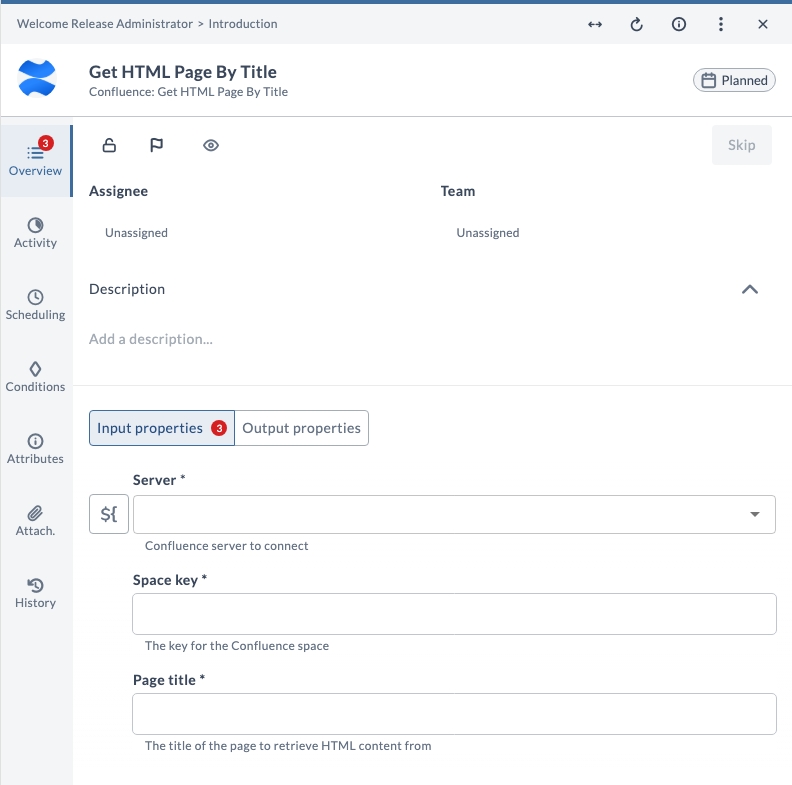
Task: Click into the Page title field
Action: (454, 714)
